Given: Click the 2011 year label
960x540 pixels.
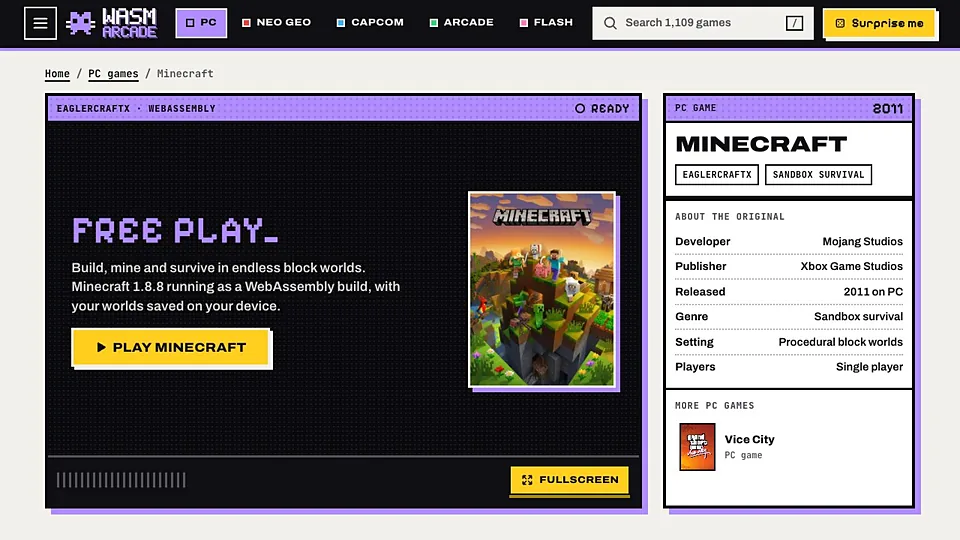Looking at the screenshot, I should coord(887,108).
